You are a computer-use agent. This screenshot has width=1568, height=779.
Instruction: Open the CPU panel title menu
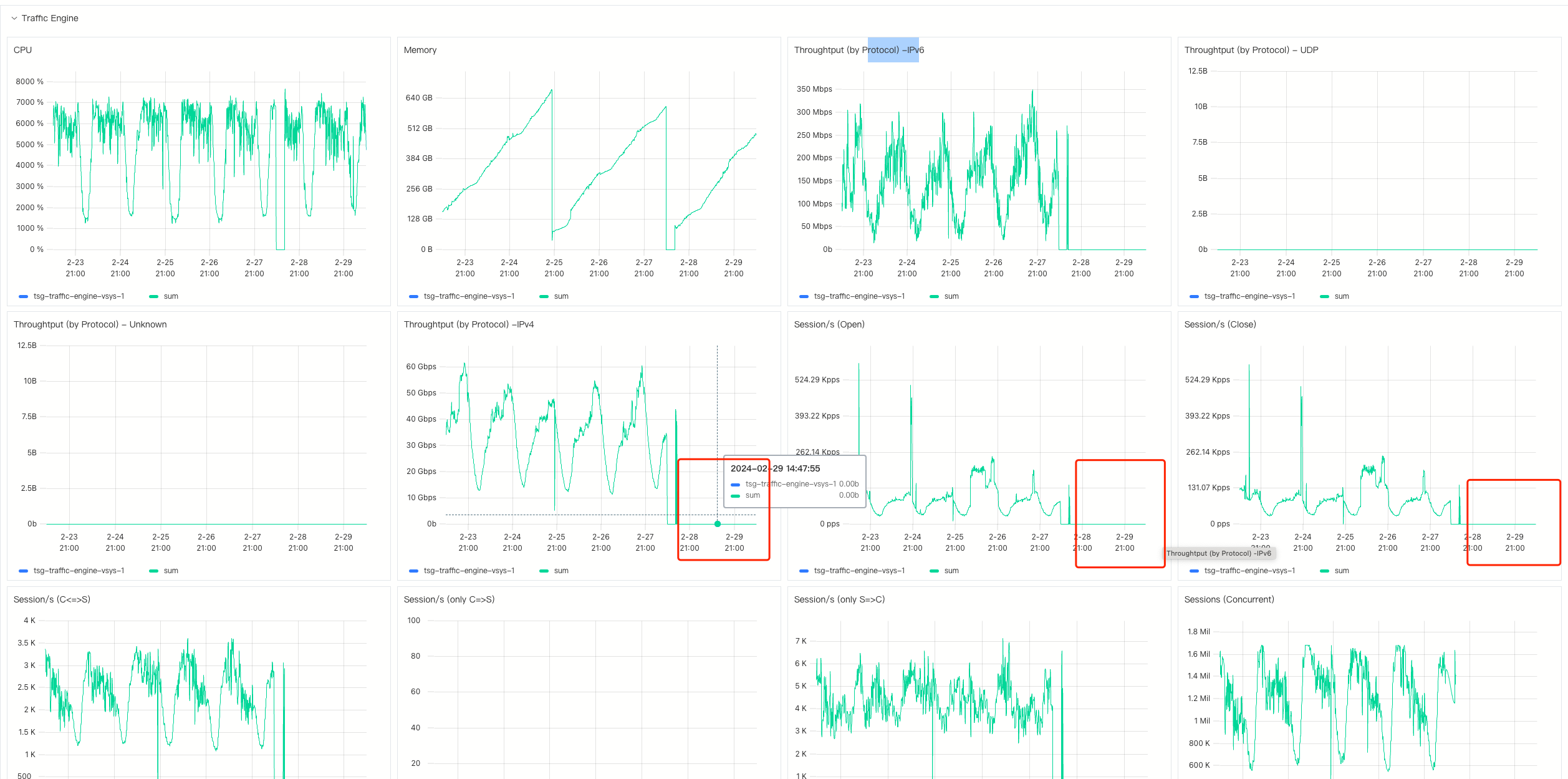tap(22, 50)
